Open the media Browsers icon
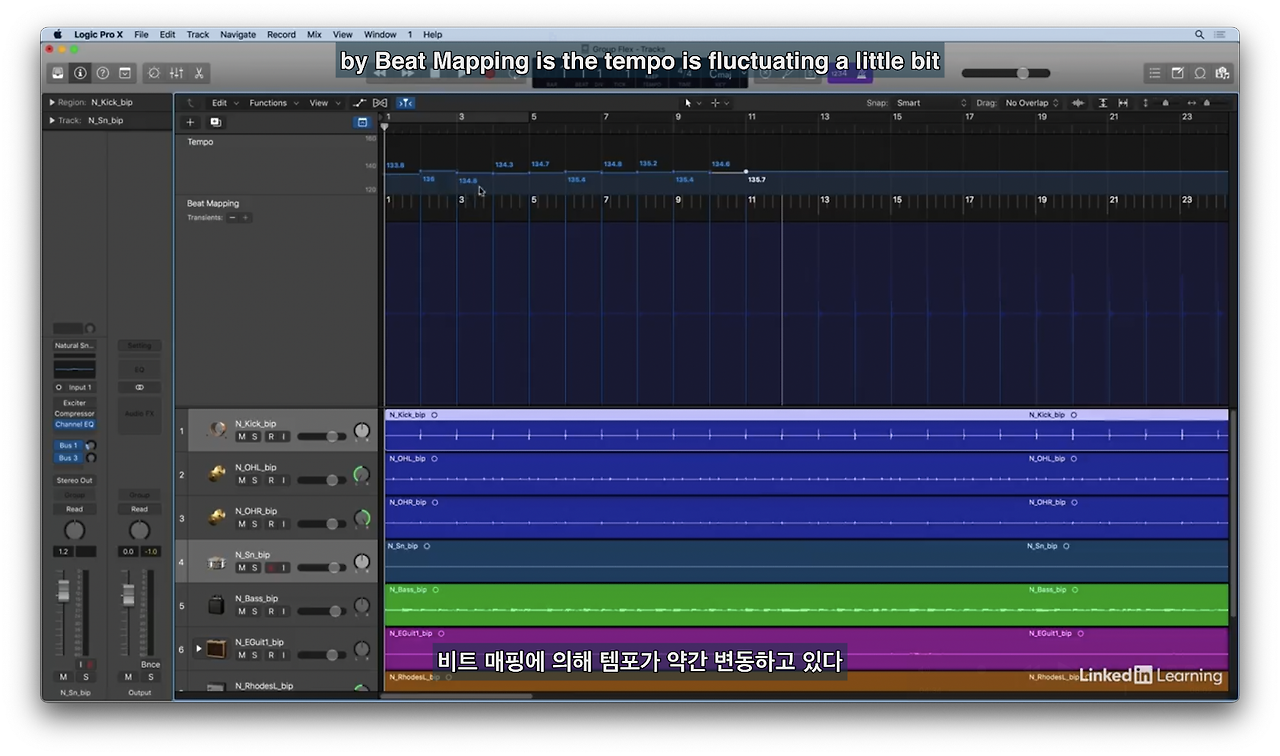1280x756 pixels. [1222, 73]
